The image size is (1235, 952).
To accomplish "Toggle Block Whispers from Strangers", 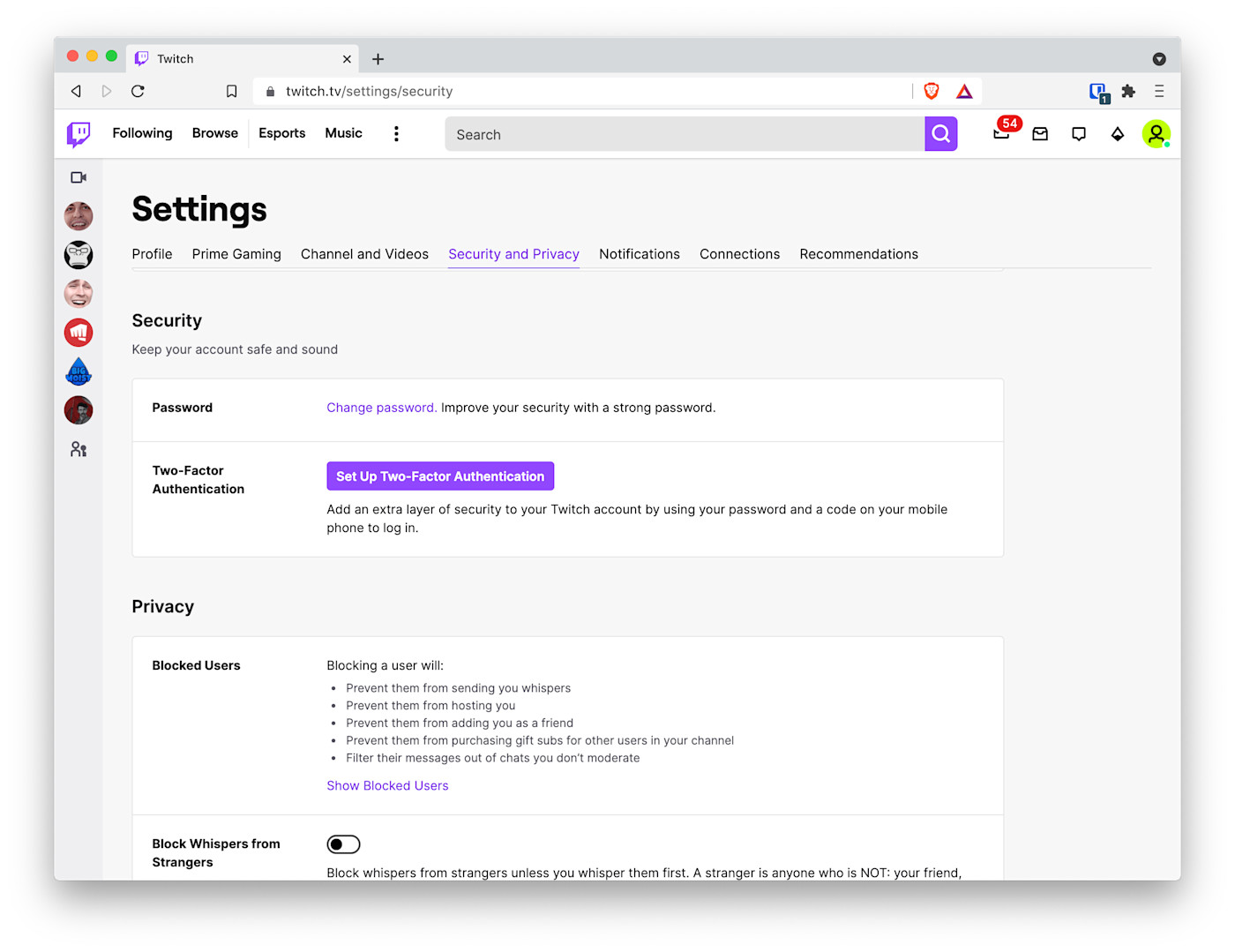I will (x=343, y=843).
